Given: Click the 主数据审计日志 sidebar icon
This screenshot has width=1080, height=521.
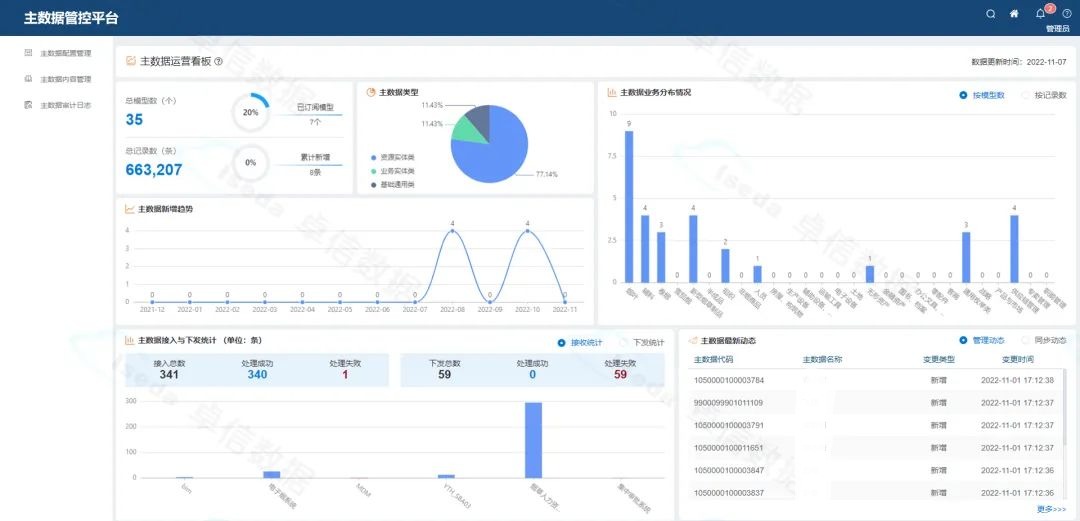Looking at the screenshot, I should (28, 104).
